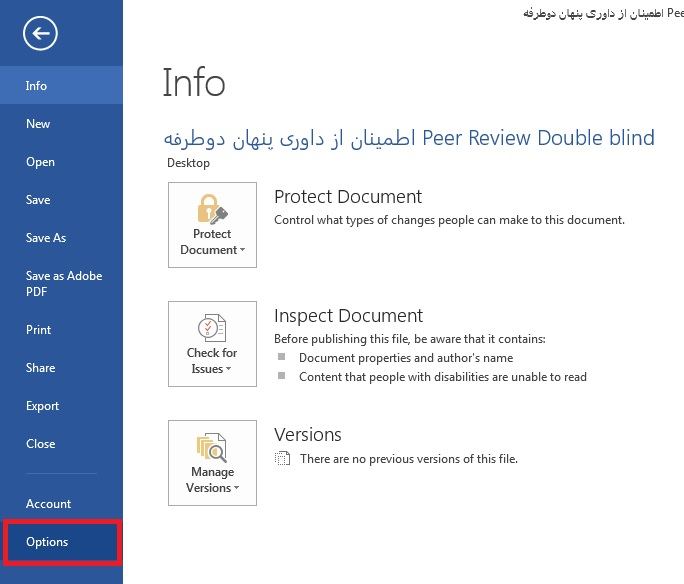Click 'Control what types of changes' description

(449, 220)
